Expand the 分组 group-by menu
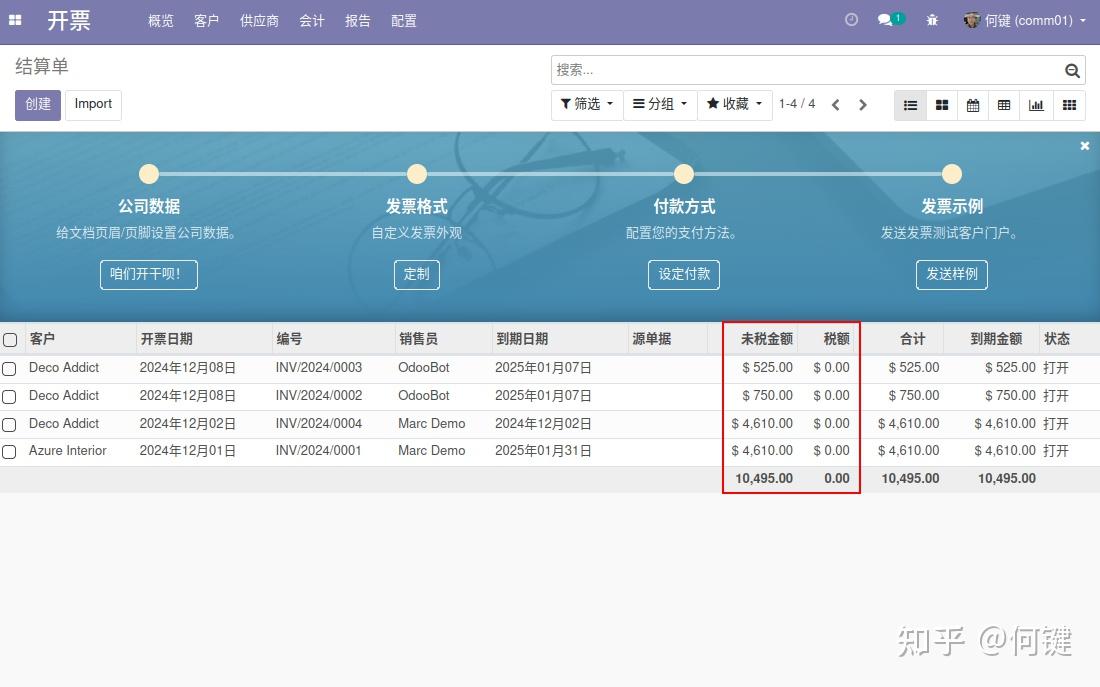 click(659, 104)
